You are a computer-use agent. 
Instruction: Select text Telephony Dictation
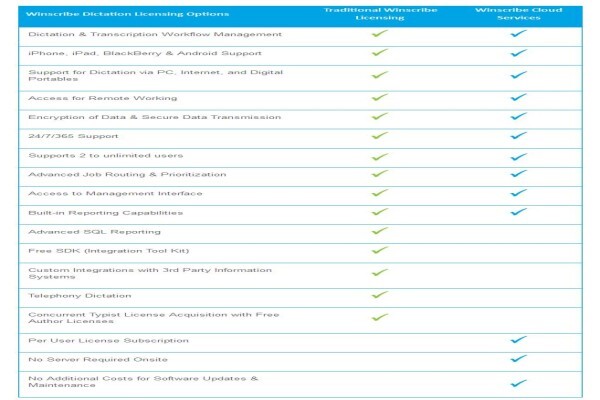tap(80, 296)
